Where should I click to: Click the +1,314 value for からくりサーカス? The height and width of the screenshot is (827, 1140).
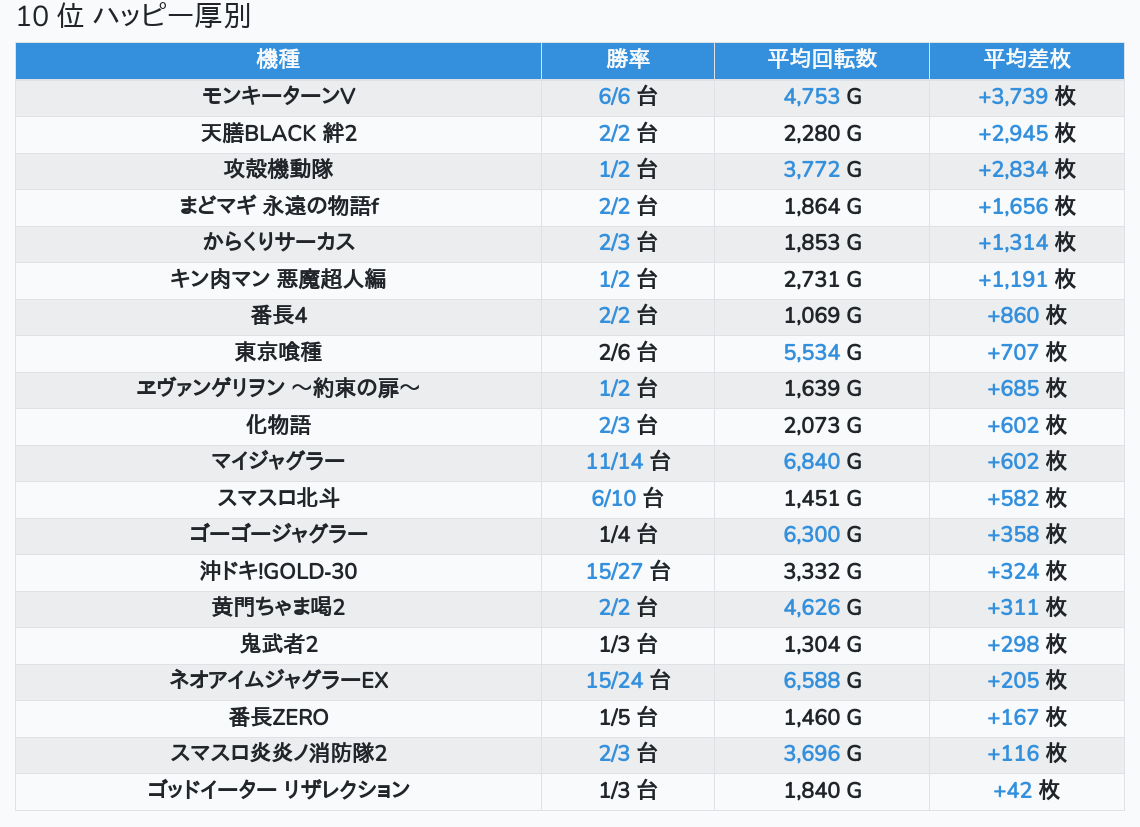(1012, 243)
